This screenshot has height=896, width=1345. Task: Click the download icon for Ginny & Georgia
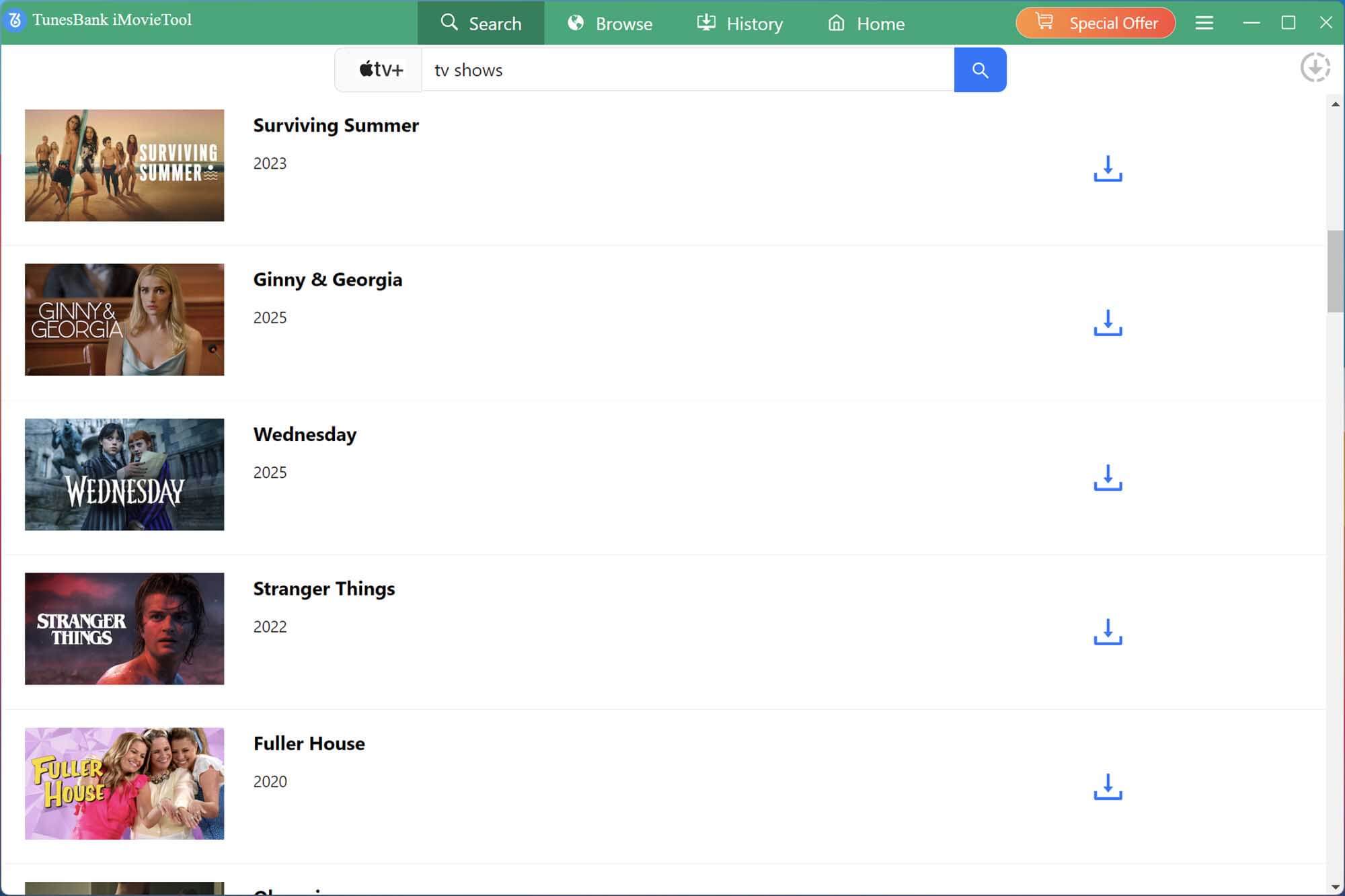pyautogui.click(x=1108, y=323)
